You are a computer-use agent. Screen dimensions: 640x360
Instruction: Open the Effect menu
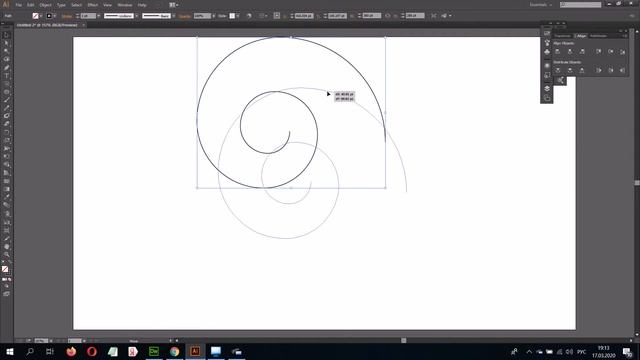click(x=93, y=5)
